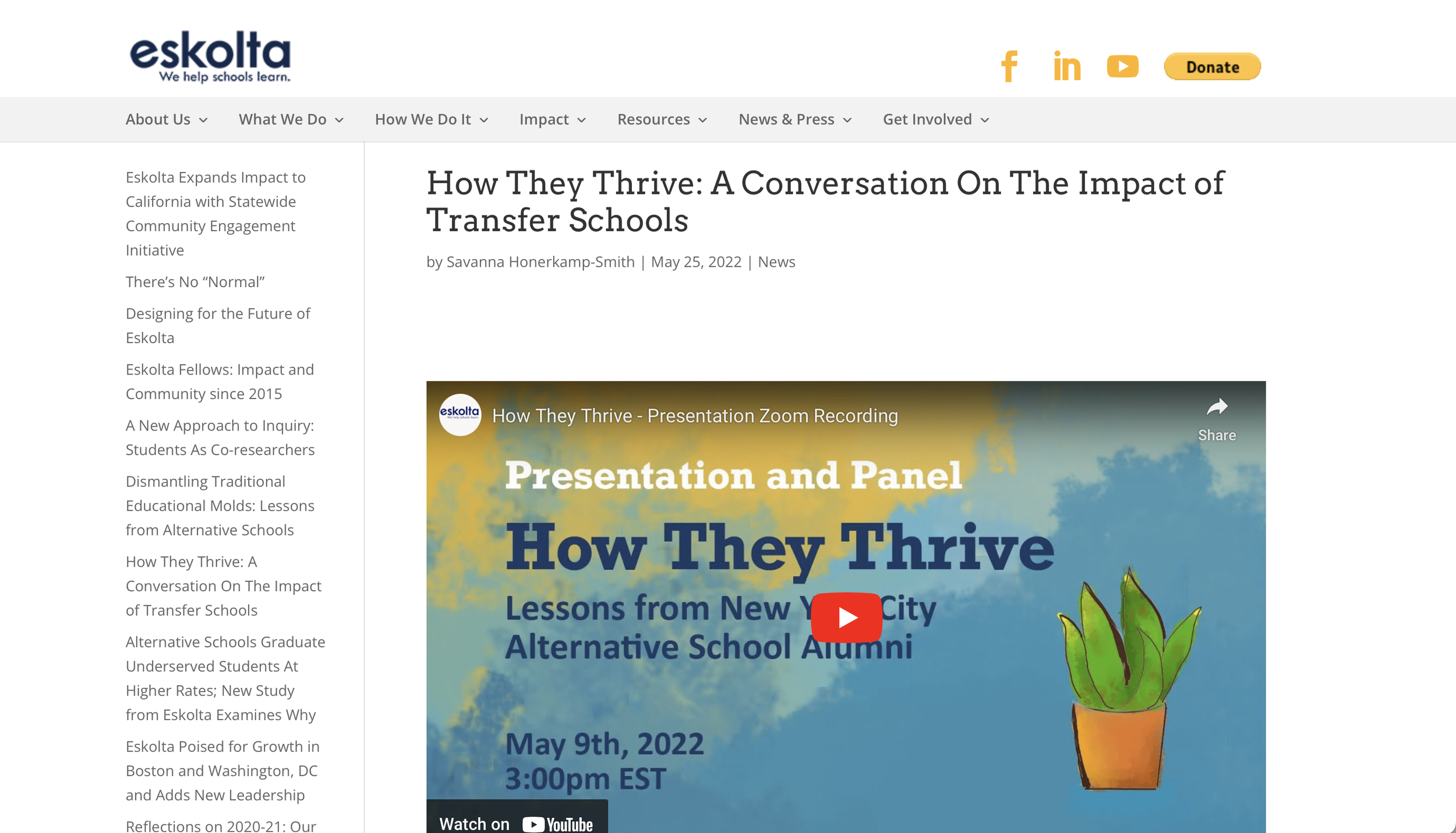Expand the About Us menu
Screen dimensions: 1456x833
click(167, 119)
